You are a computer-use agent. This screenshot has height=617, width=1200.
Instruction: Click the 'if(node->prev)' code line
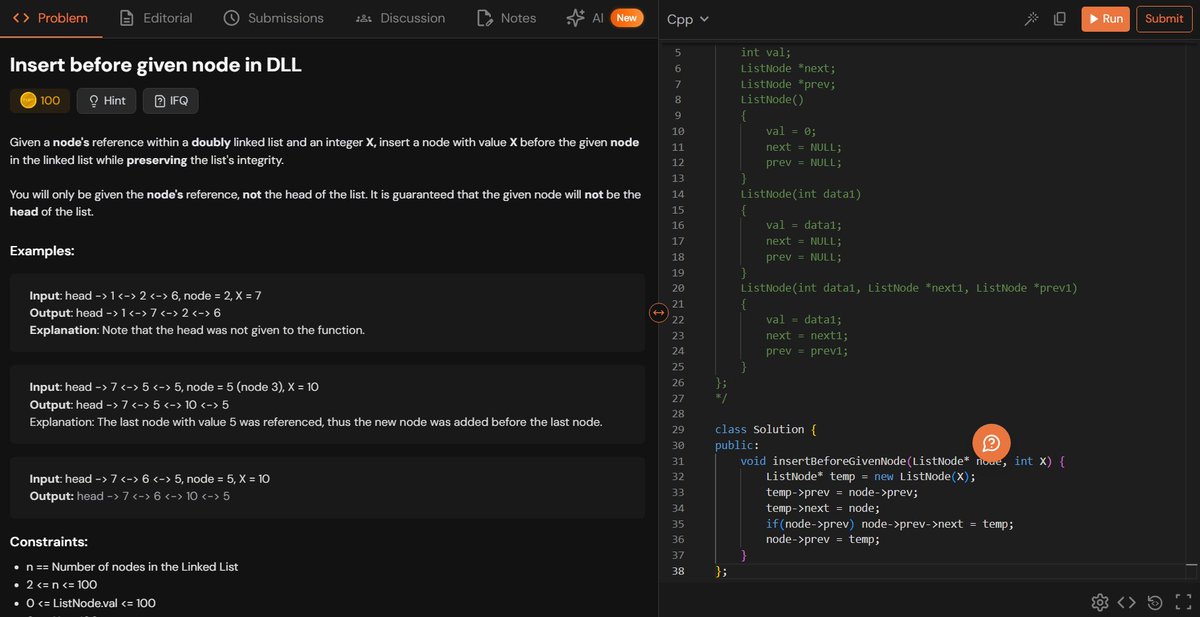point(890,524)
